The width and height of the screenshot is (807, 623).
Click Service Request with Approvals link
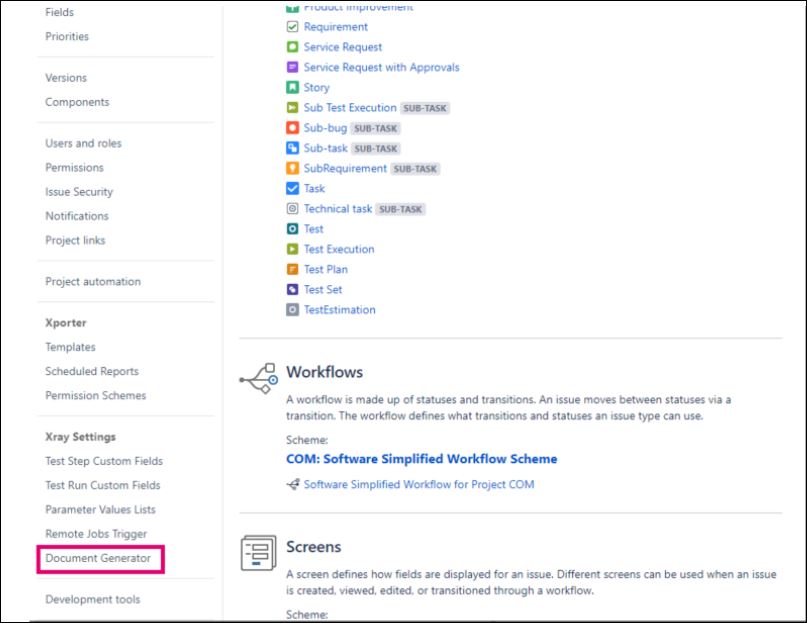(x=381, y=67)
